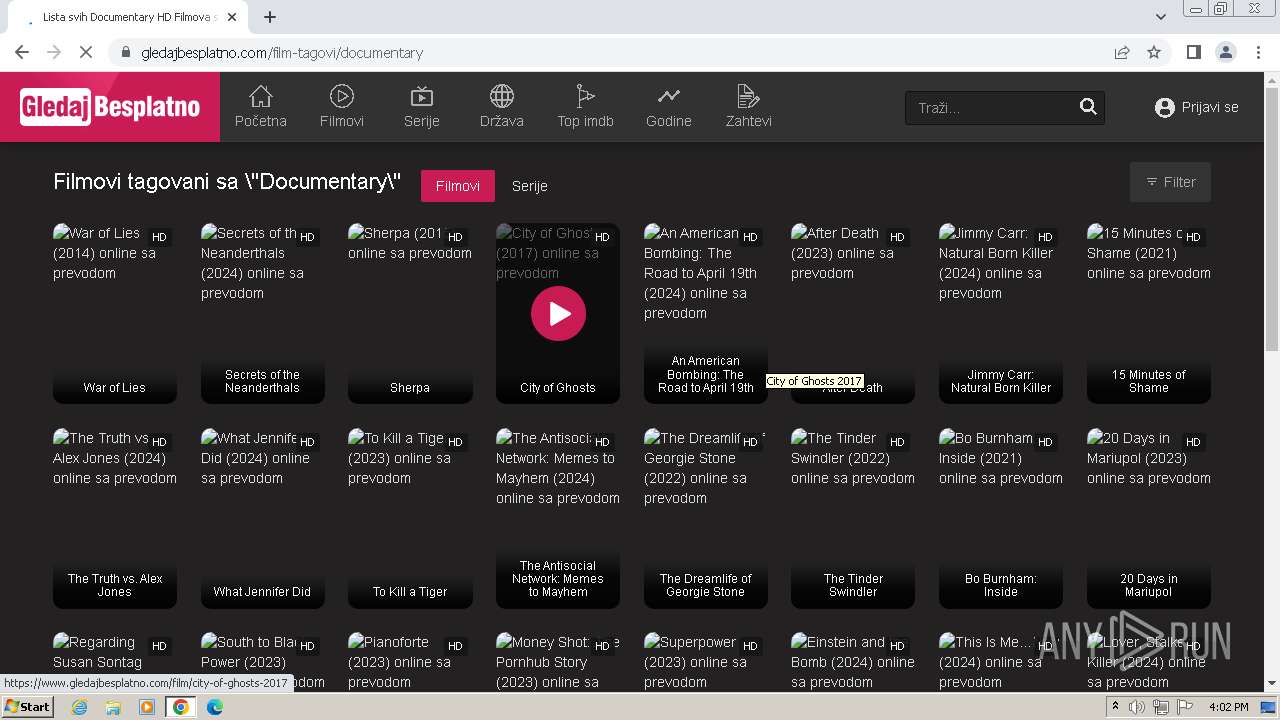Open 15 Minutes of Shame card

click(1149, 313)
